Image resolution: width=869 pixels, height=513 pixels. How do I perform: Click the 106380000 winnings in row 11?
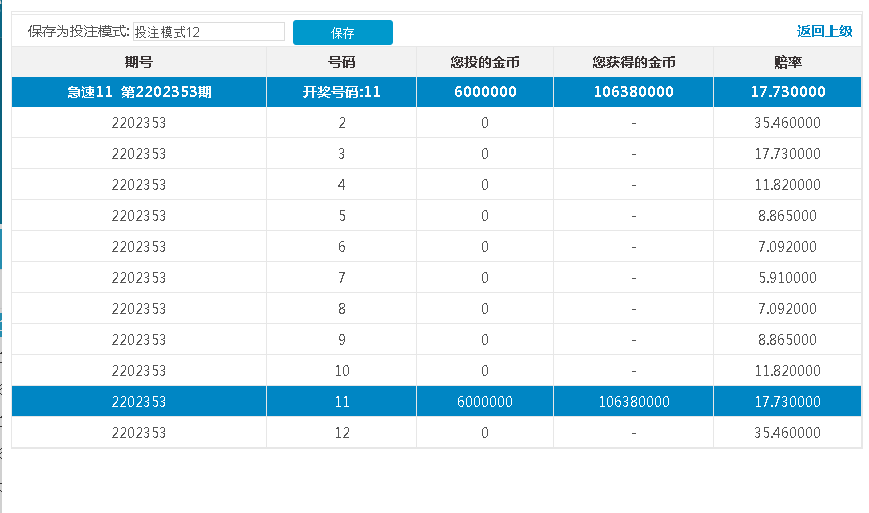(x=633, y=402)
